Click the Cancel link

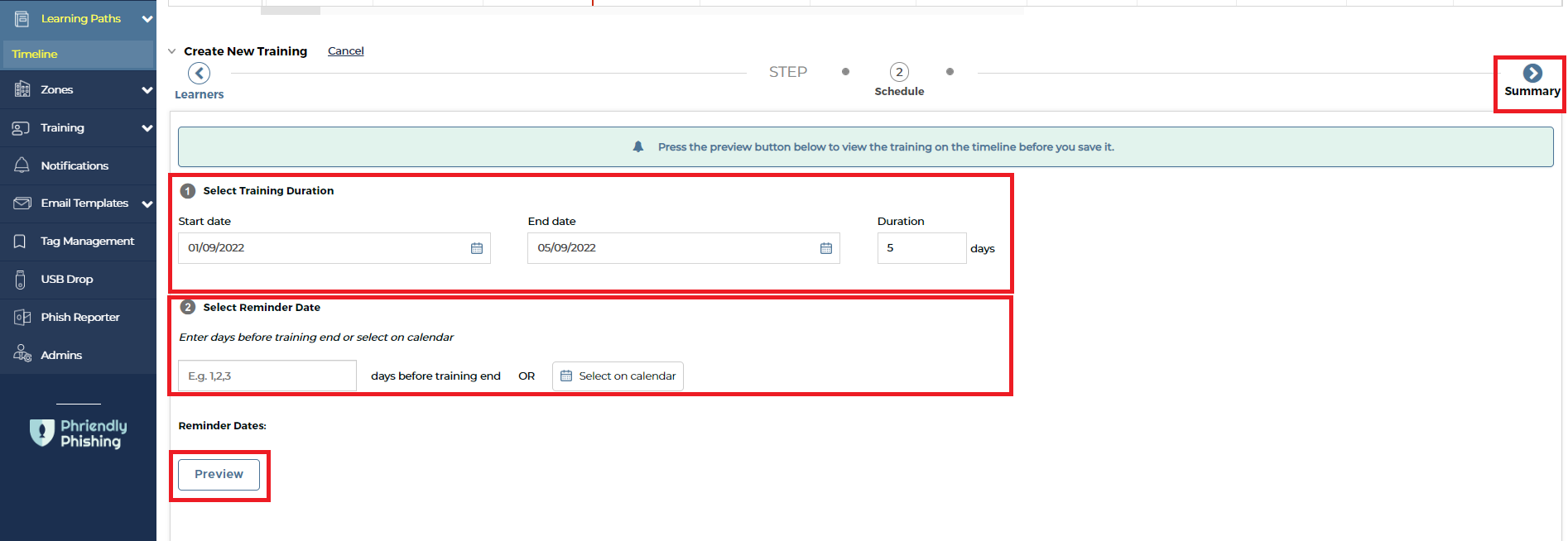coord(346,50)
